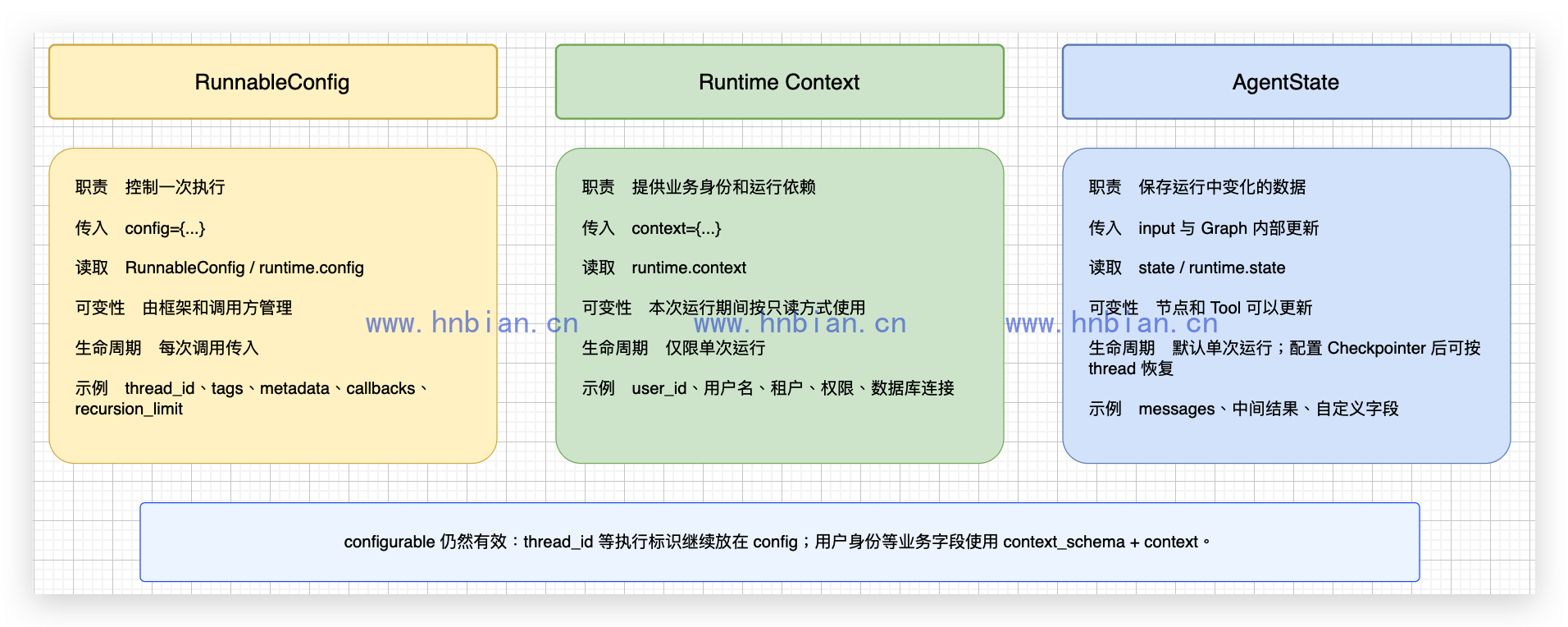1568x627 pixels.
Task: Click the thread_id、tags、metadata example text
Action: pyautogui.click(x=252, y=398)
